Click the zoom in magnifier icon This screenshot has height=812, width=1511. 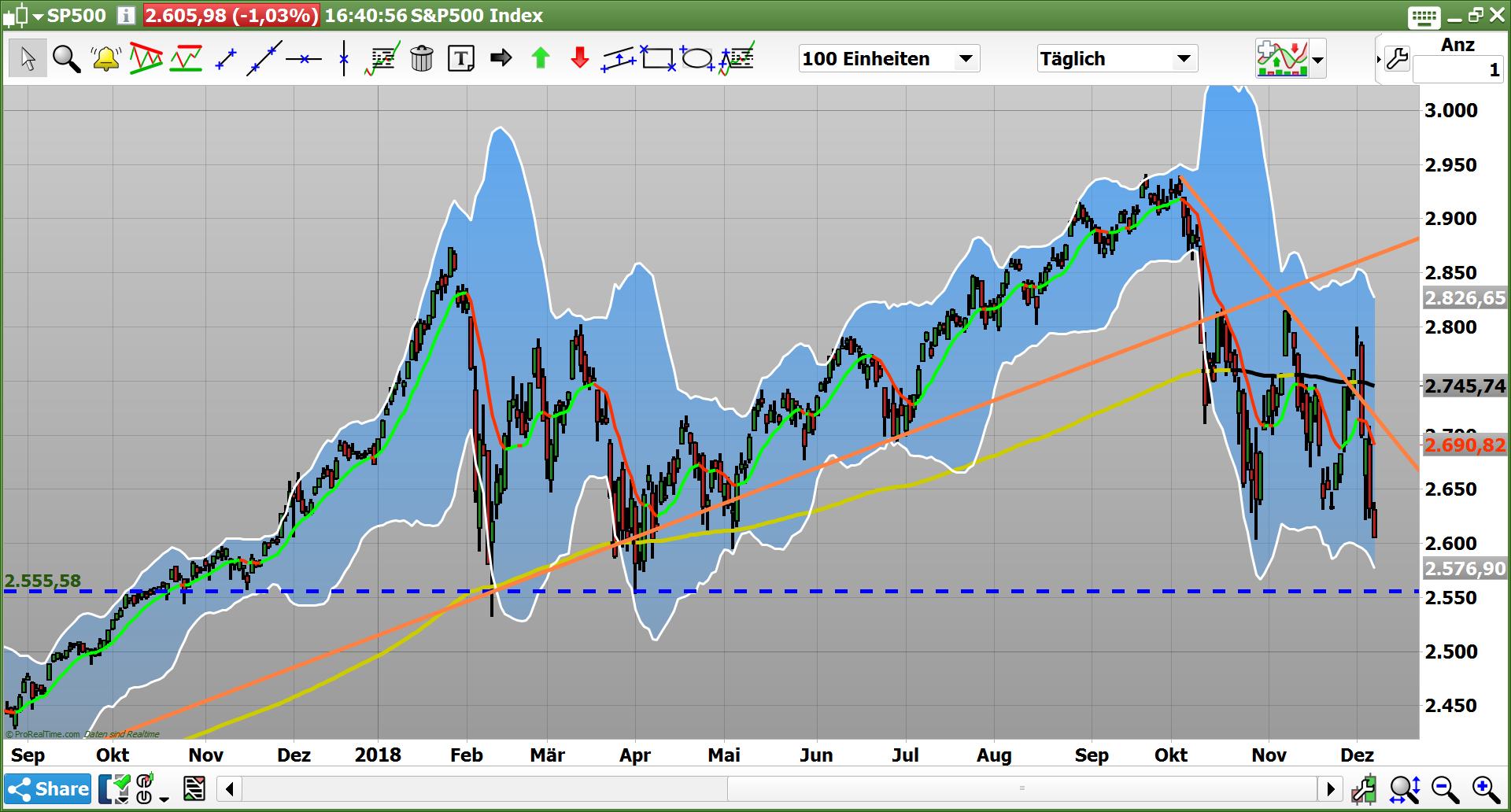point(1486,788)
